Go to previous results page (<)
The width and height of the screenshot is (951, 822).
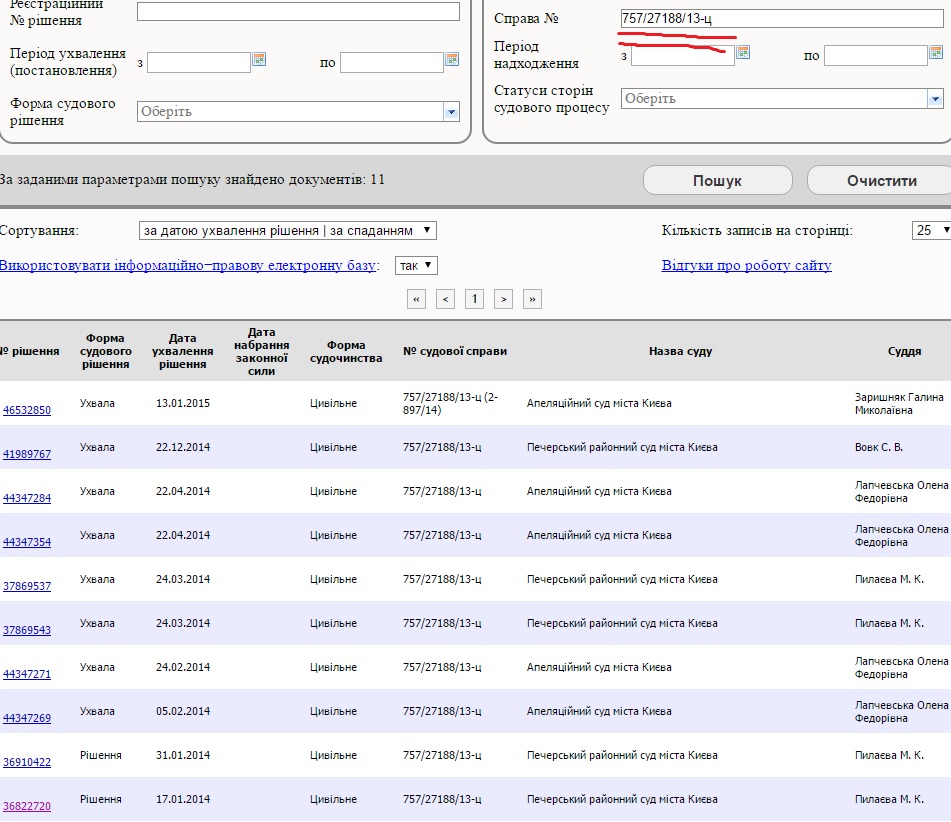[446, 298]
